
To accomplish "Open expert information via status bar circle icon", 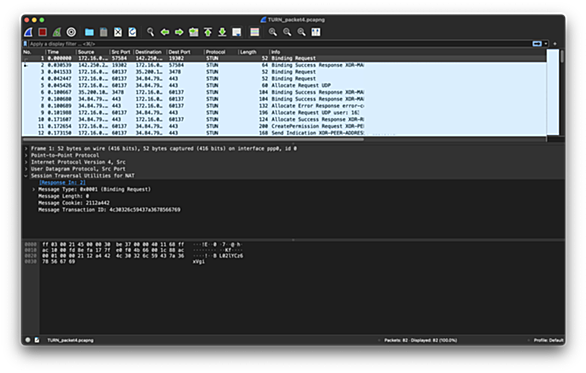I will 28,340.
